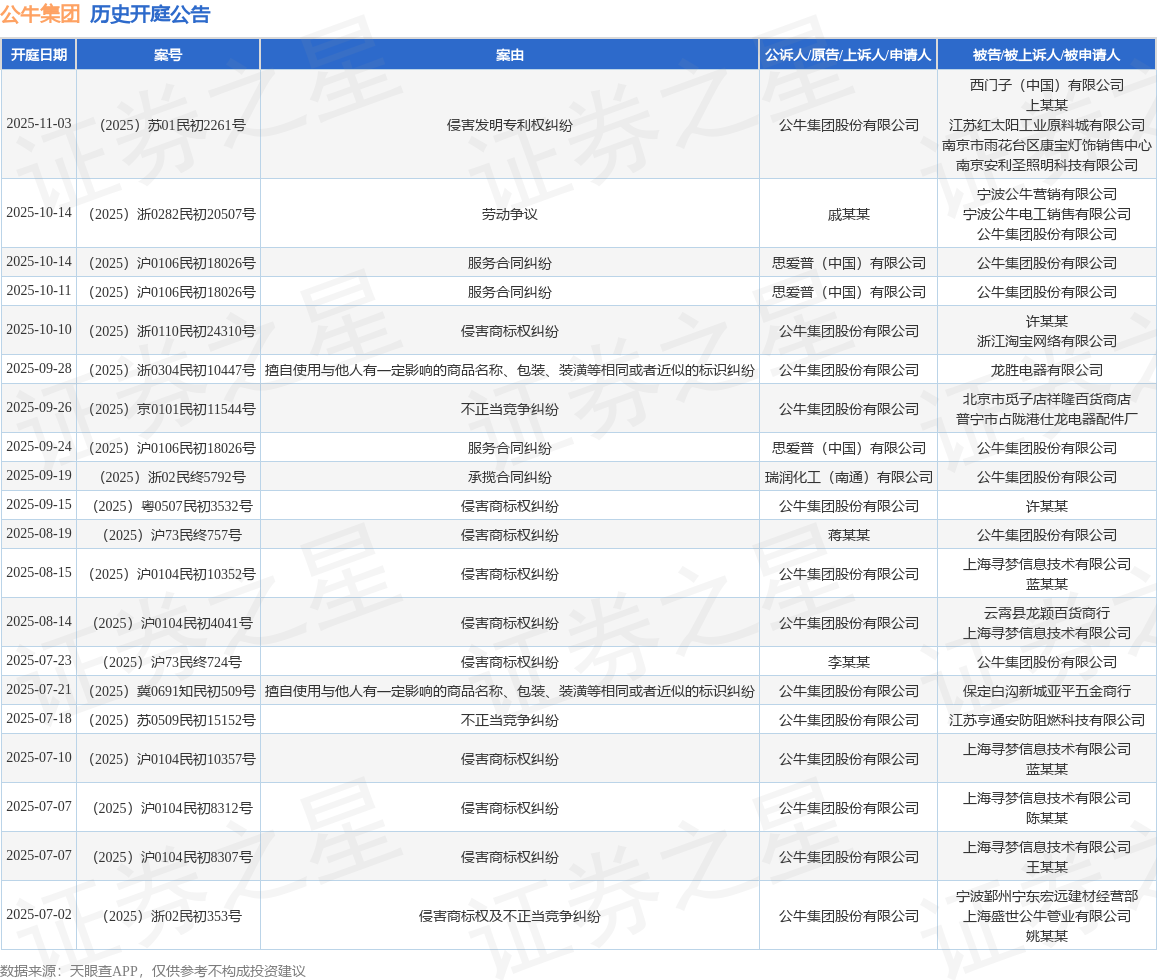Click case number (2025)粤0507民初3532号
Viewport: 1157px width, 980px height.
(173, 506)
